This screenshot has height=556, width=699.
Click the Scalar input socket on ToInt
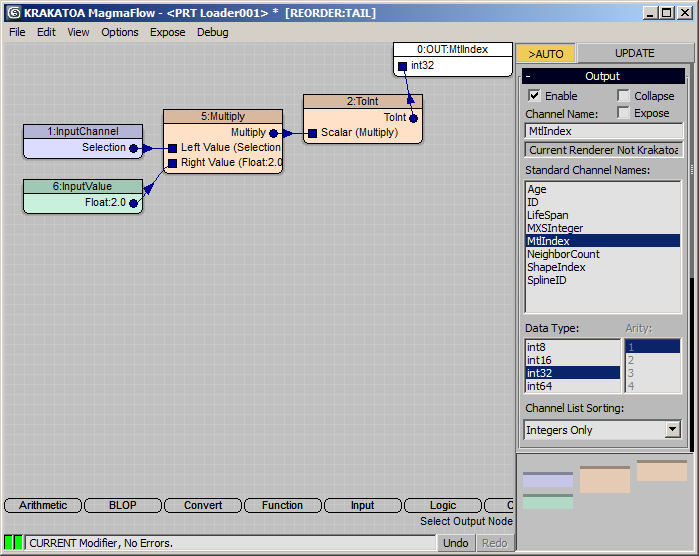coord(312,133)
